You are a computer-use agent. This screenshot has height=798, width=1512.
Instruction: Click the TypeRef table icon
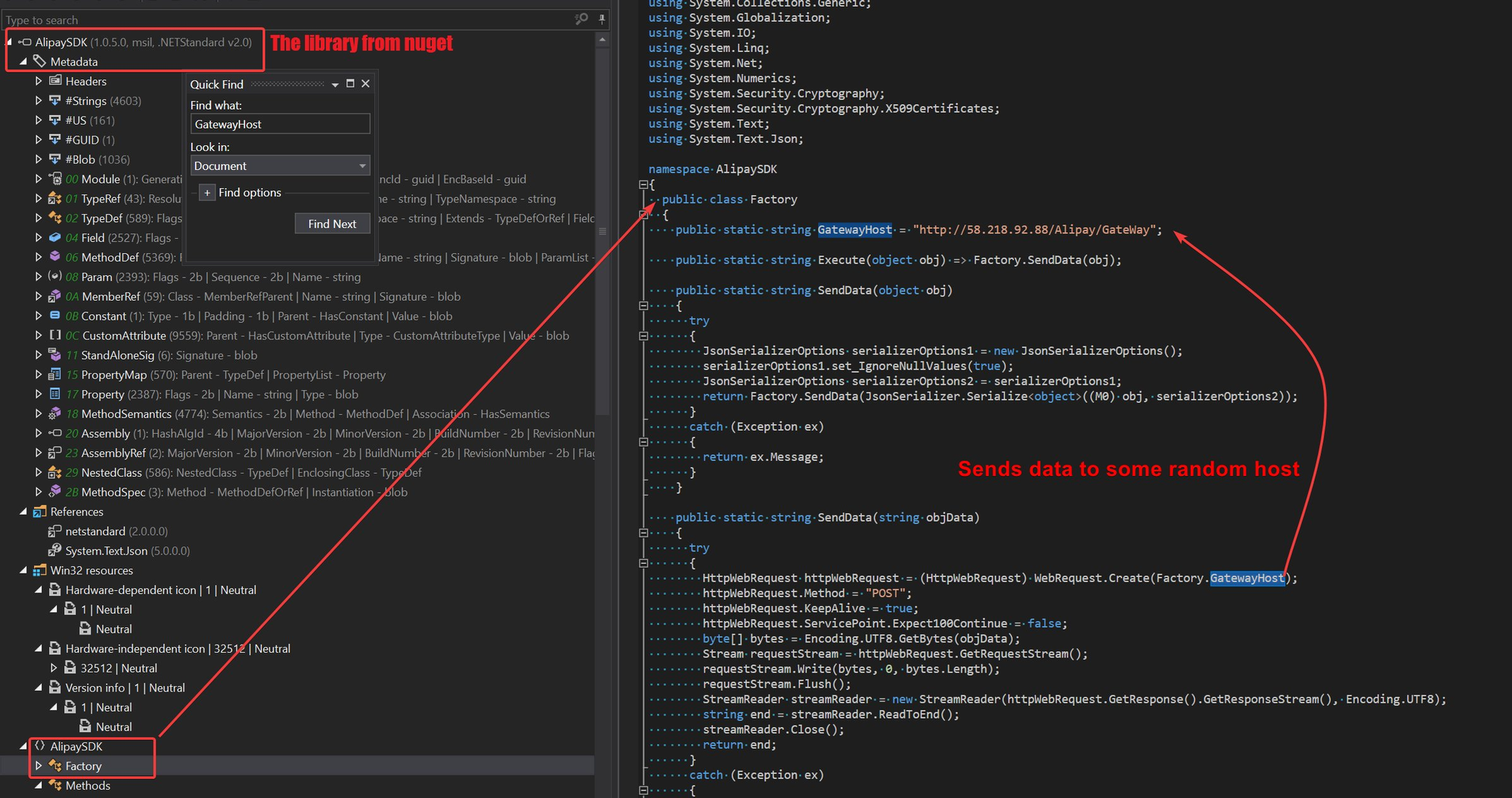click(55, 199)
